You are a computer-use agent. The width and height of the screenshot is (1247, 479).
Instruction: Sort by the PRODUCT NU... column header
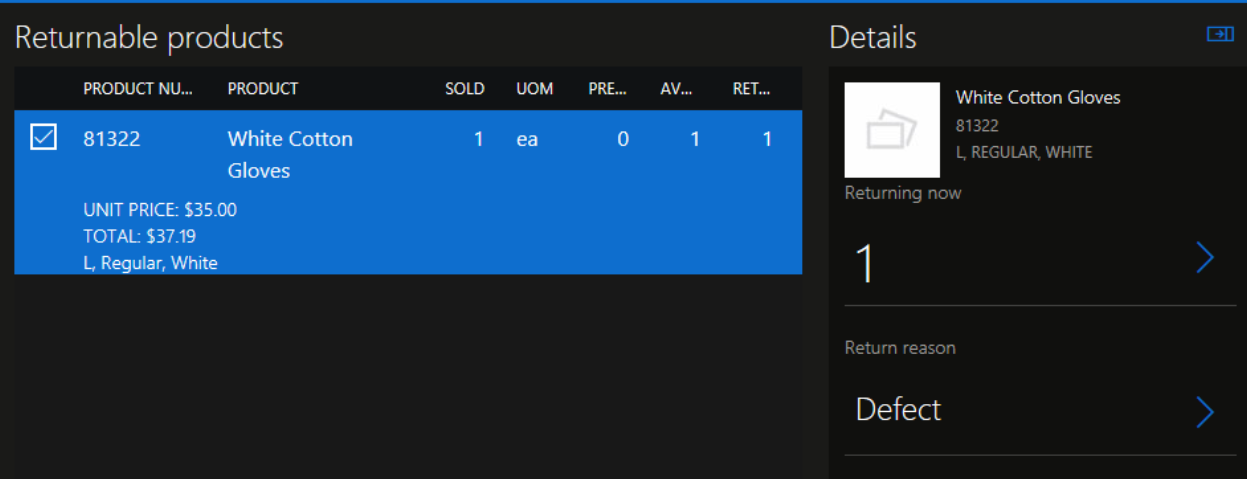(138, 89)
